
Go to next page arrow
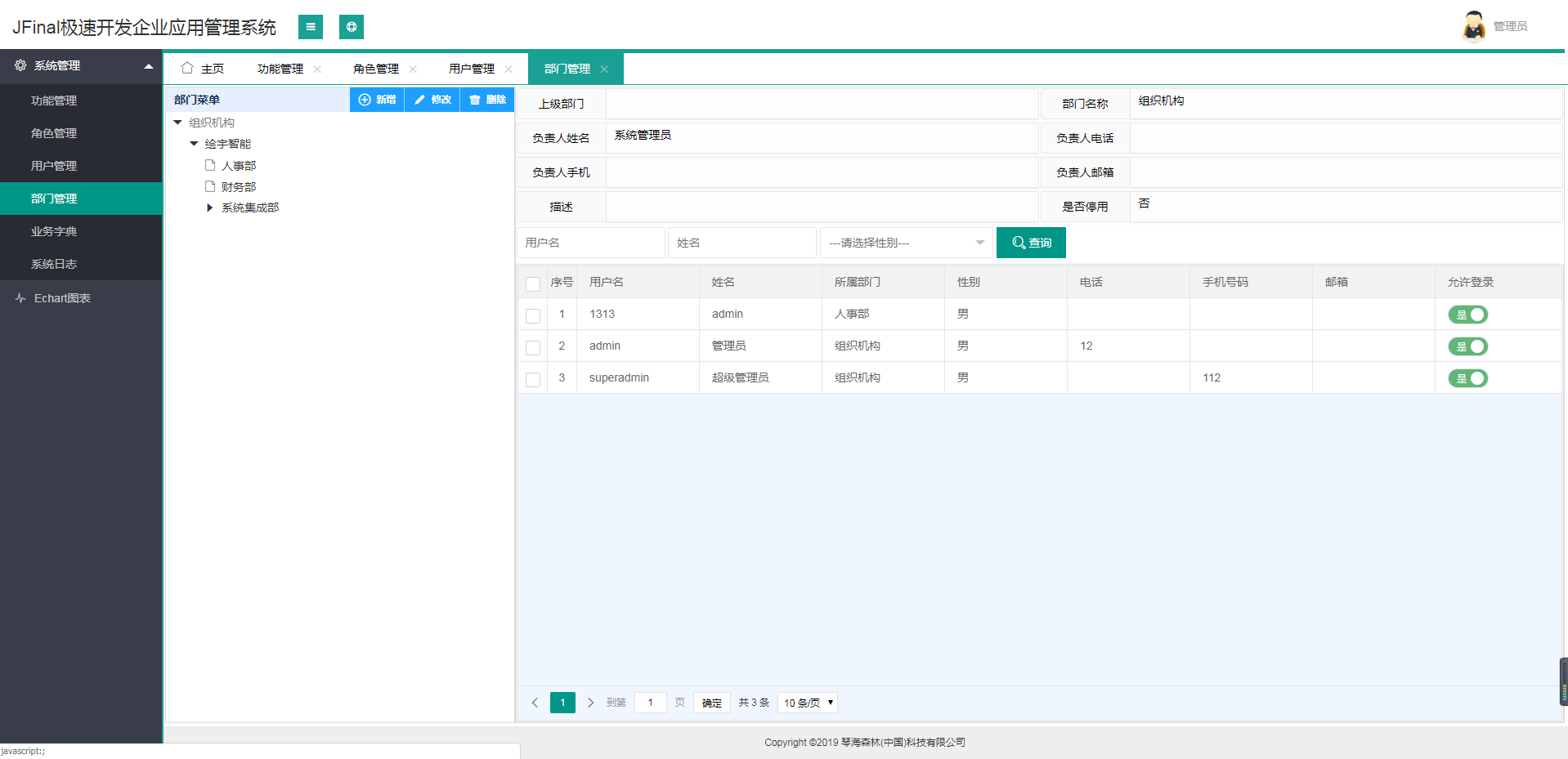pos(590,703)
